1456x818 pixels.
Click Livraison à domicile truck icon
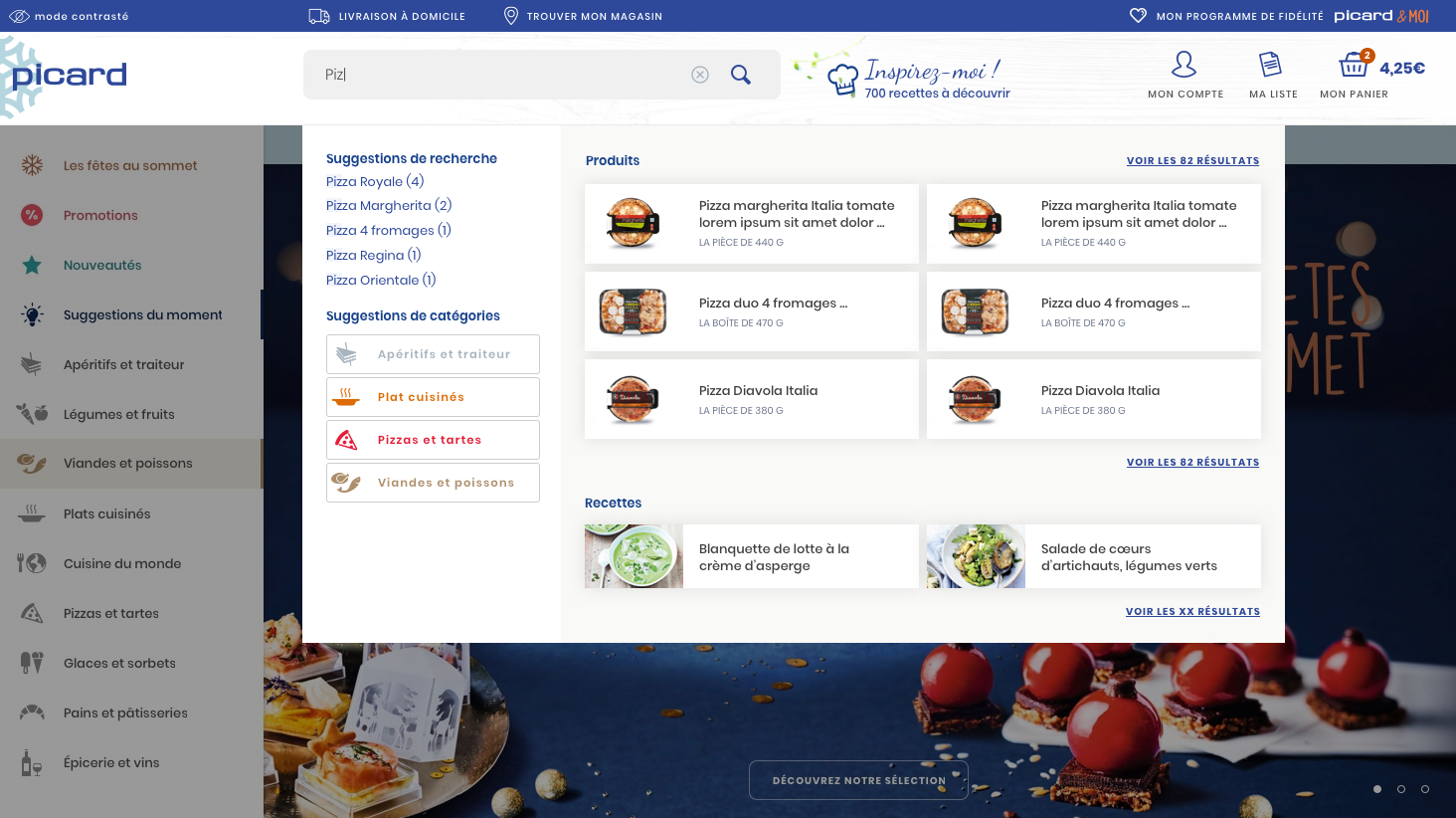point(319,16)
